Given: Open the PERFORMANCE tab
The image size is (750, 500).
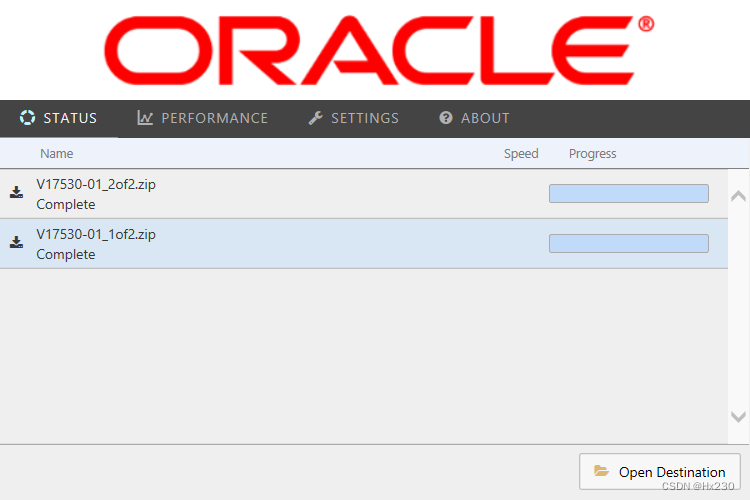Looking at the screenshot, I should point(202,118).
